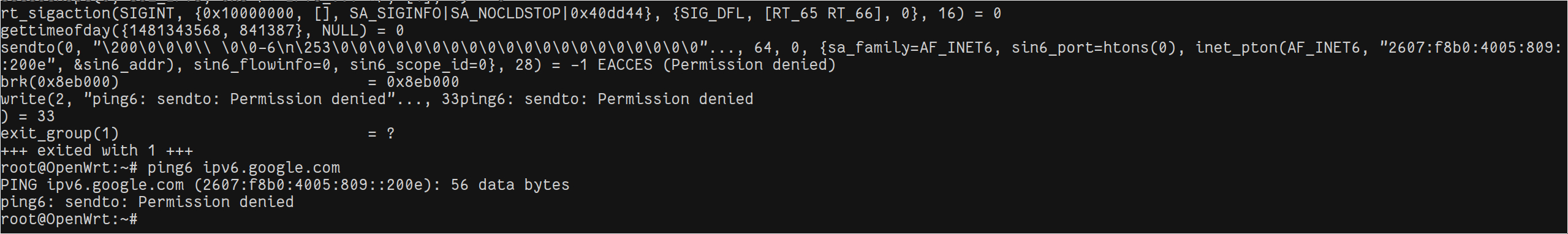The image size is (1568, 234).
Task: Click the SA_SIGINFO|SA_NOCLDSTOP flags text
Action: (455, 13)
